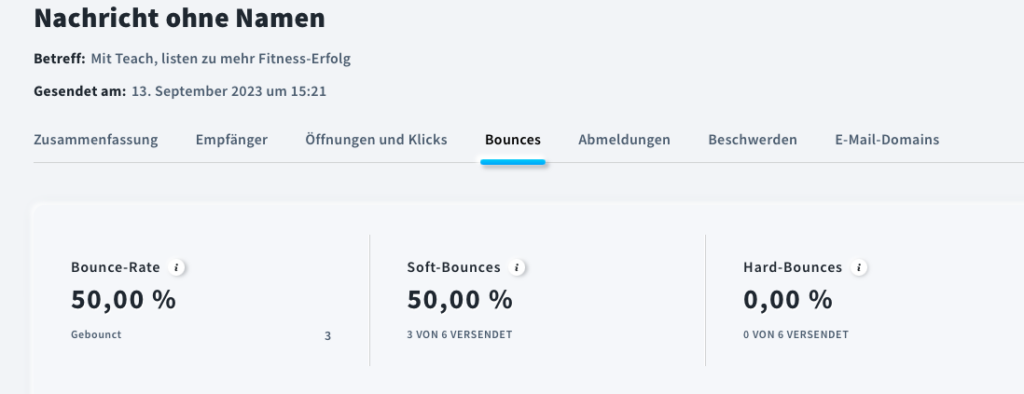View the Abmeldungen tab
This screenshot has width=1024, height=394.
click(624, 139)
